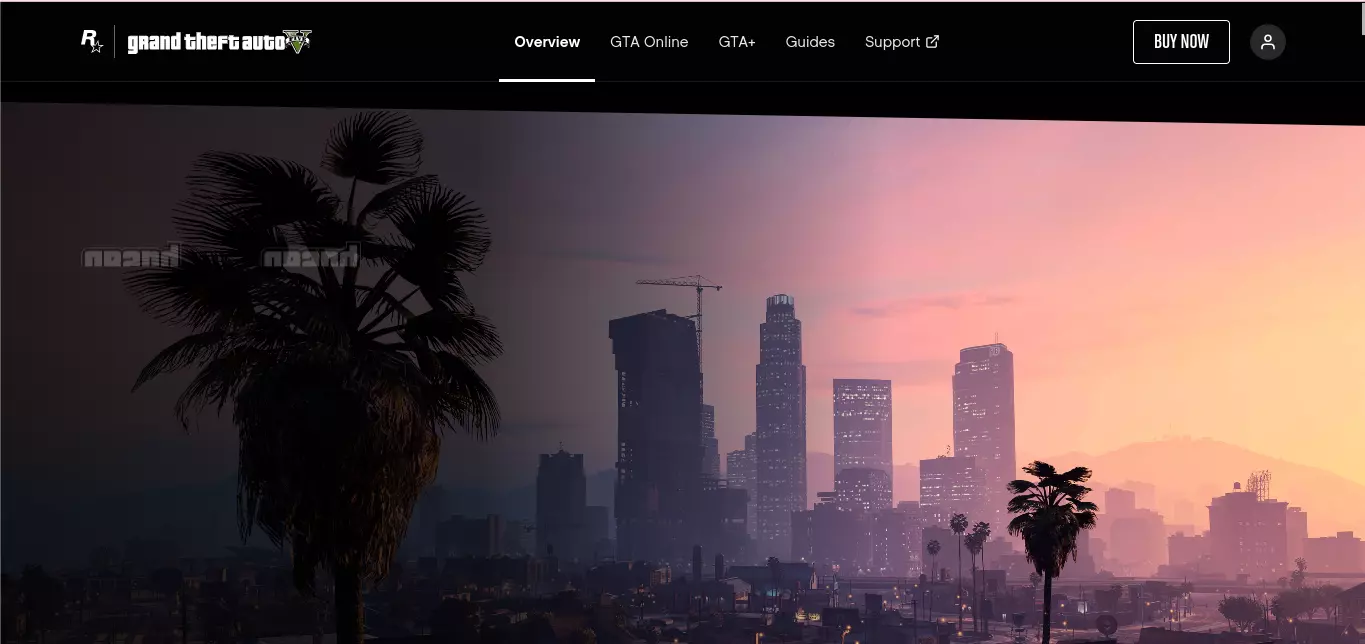Screen dimensions: 1365x644
Task: Open the user account profile icon
Action: click(x=1268, y=42)
